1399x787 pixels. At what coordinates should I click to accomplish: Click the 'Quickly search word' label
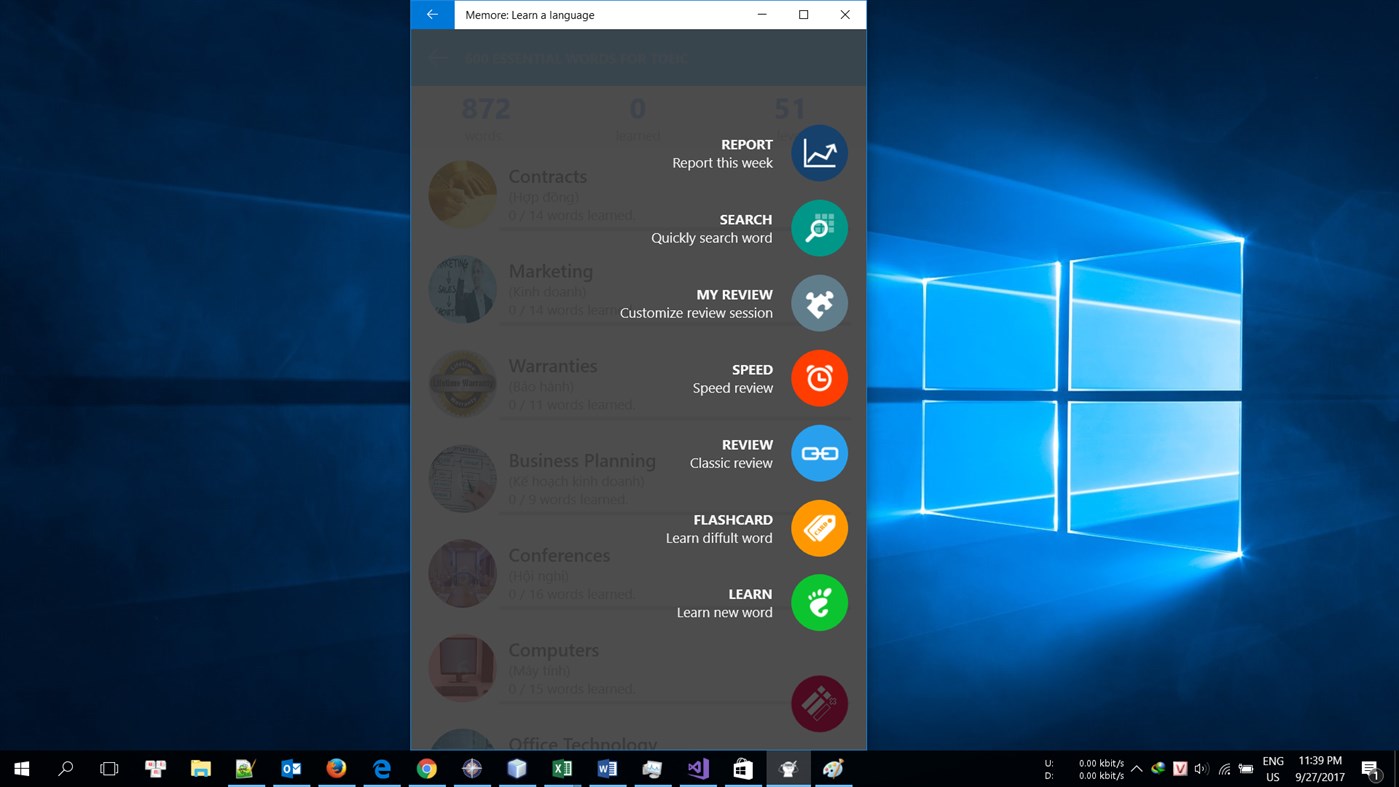[711, 238]
